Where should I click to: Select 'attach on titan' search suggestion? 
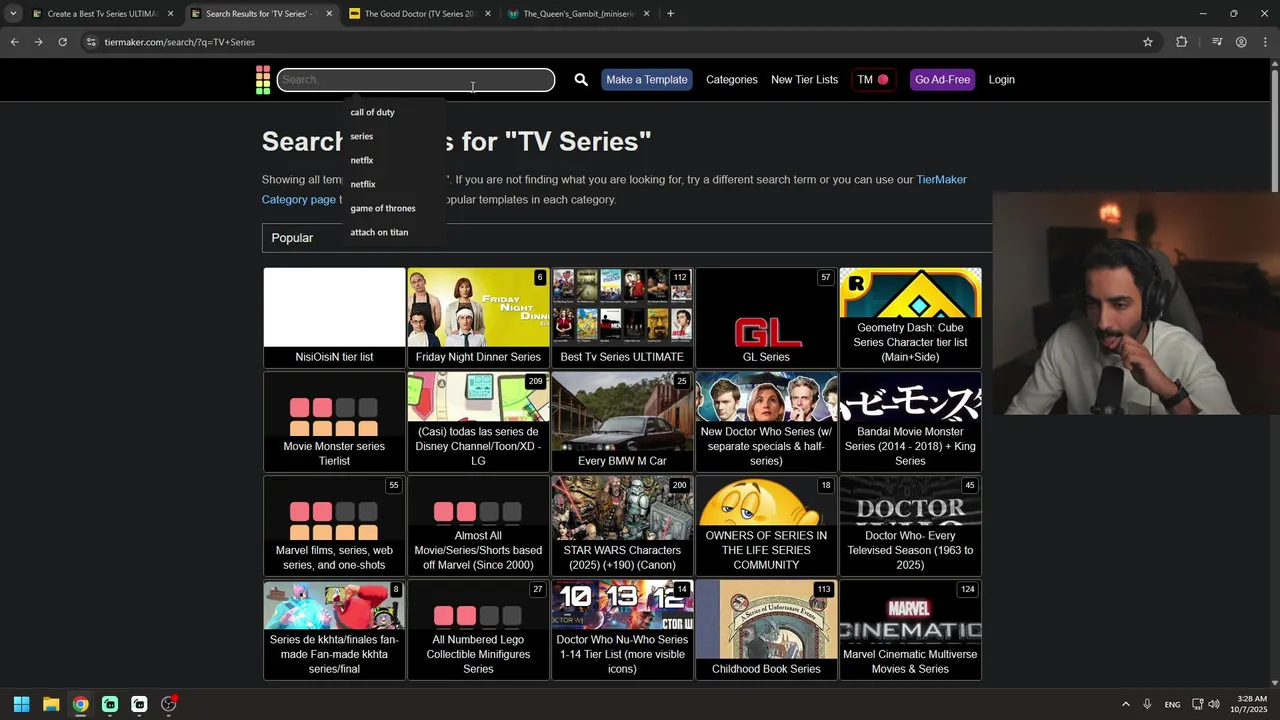379,232
